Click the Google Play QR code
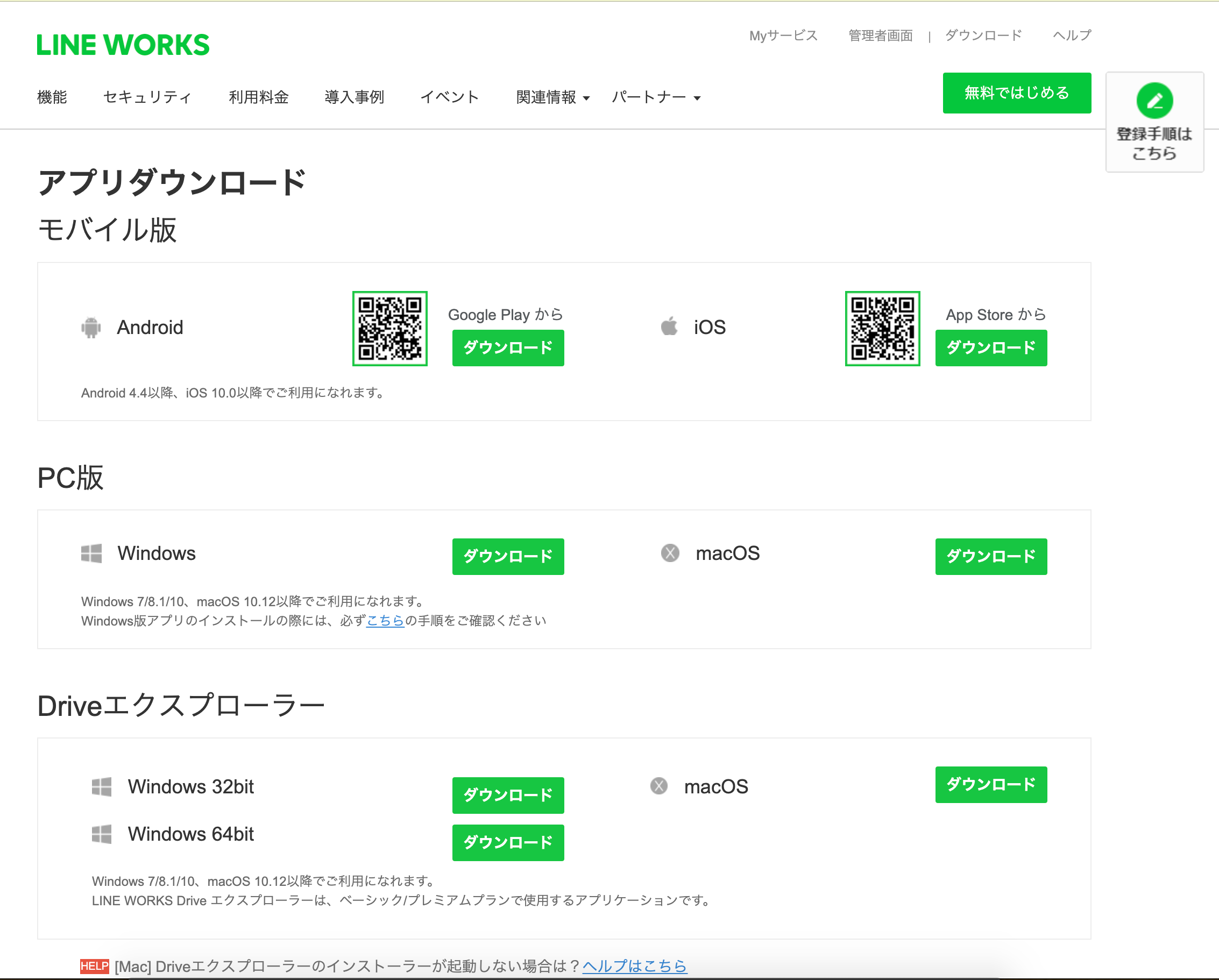 (x=389, y=328)
